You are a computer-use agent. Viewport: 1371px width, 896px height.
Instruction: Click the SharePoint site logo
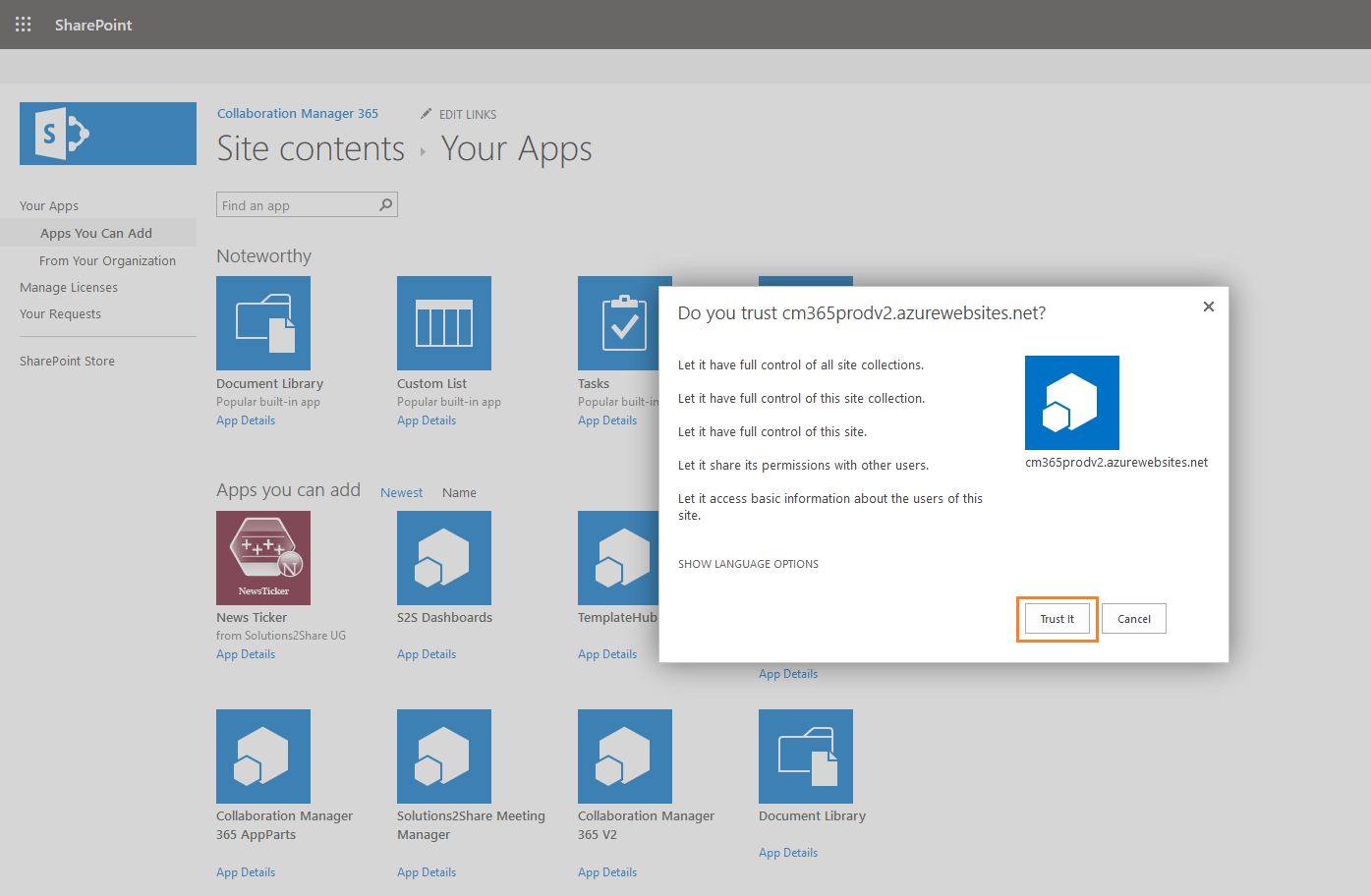click(x=108, y=134)
